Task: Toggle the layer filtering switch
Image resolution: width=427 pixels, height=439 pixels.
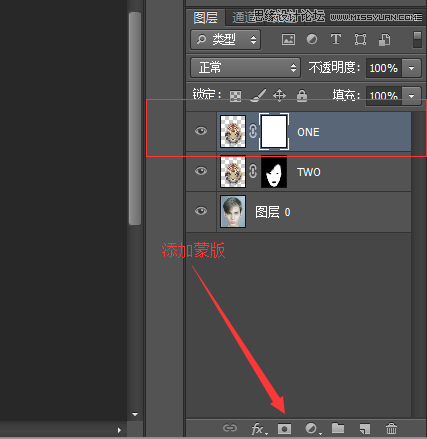Action: coord(417,39)
